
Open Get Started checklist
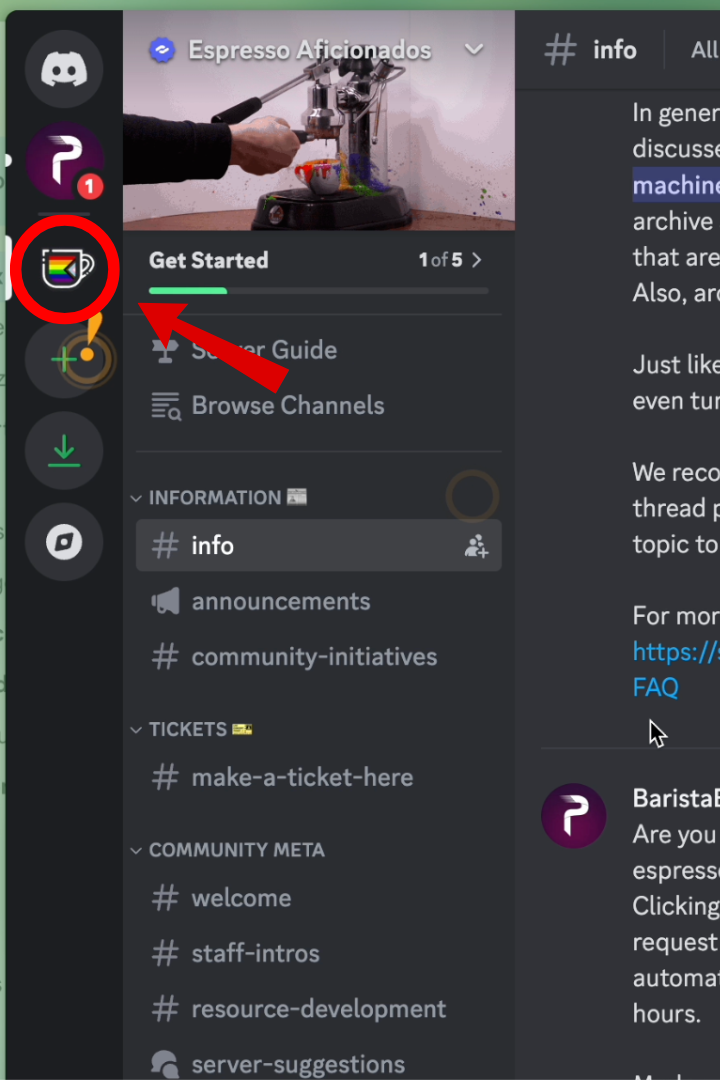[318, 272]
